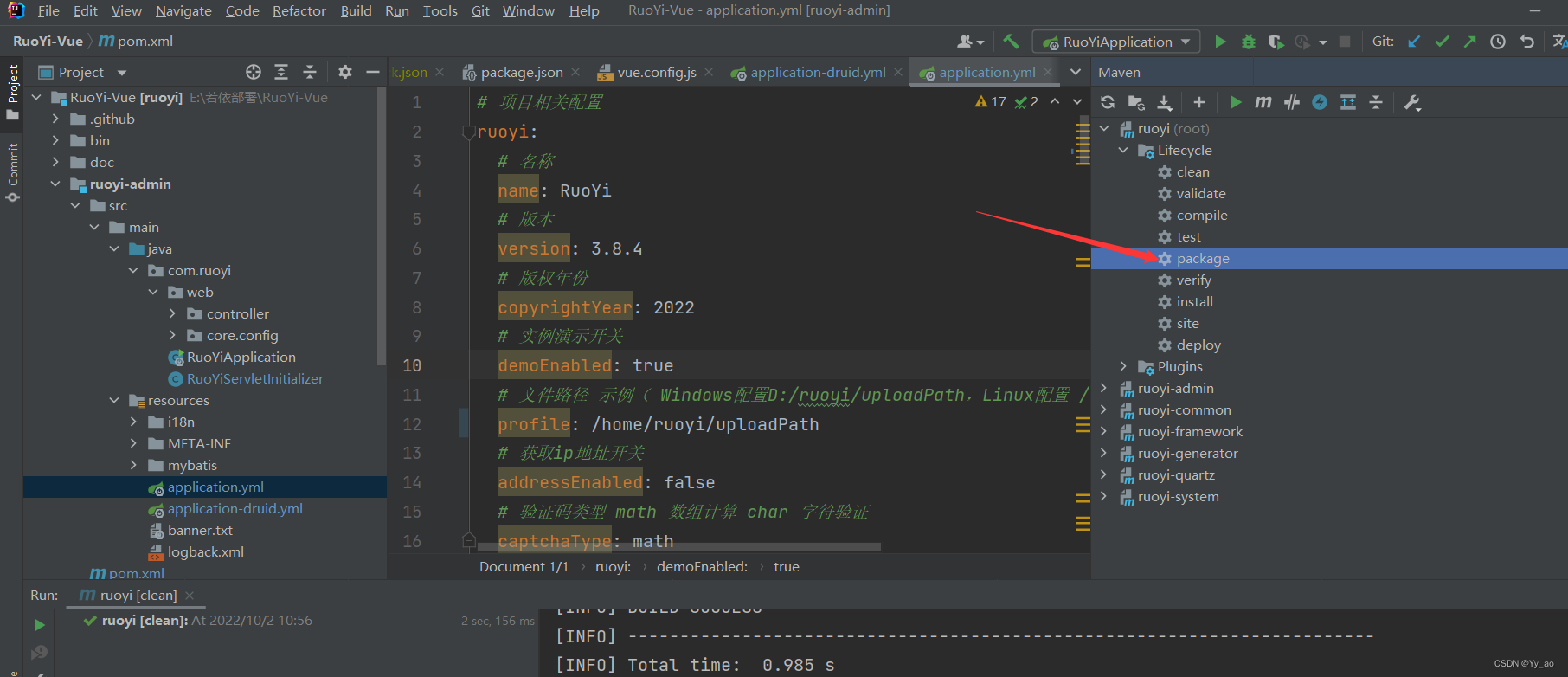Open the Git menu
This screenshot has height=677, width=1568.
pos(480,10)
